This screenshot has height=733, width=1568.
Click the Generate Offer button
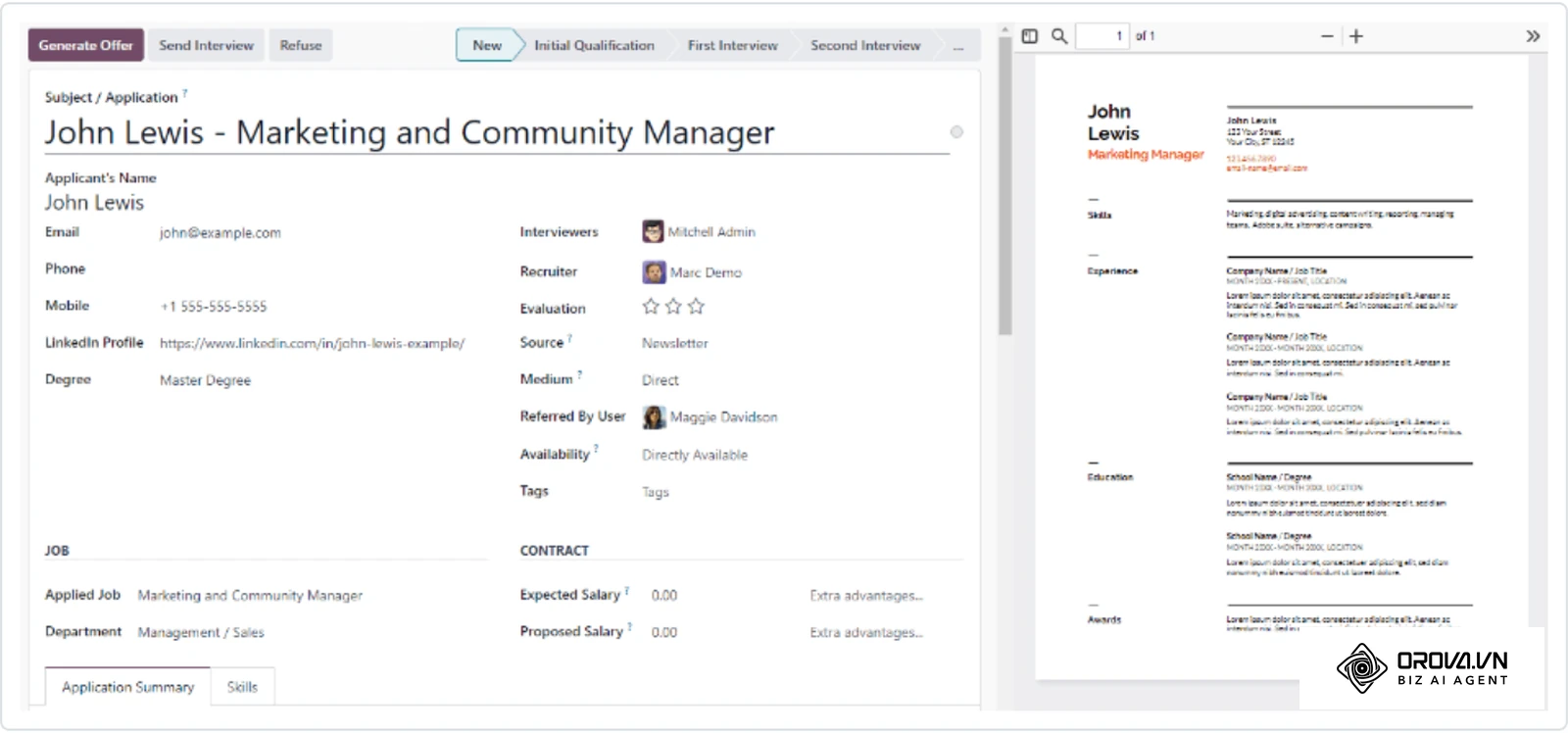pyautogui.click(x=86, y=45)
